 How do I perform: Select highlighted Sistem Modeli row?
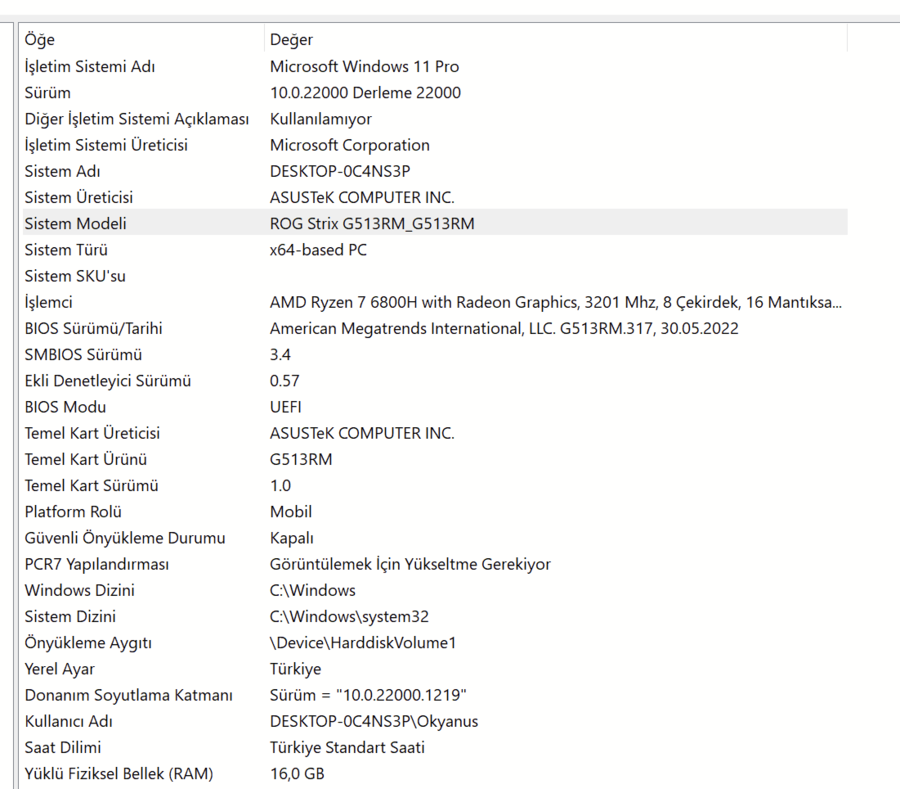pyautogui.click(x=435, y=224)
